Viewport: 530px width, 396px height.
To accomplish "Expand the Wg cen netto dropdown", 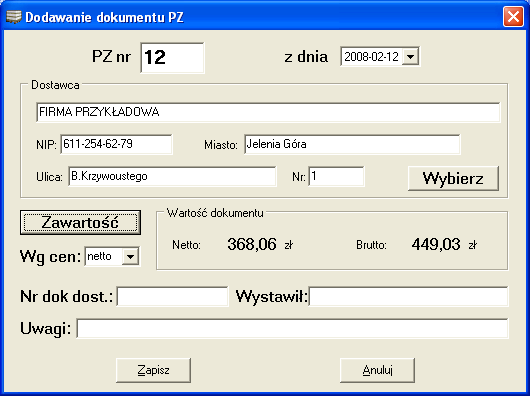I will pyautogui.click(x=130, y=257).
